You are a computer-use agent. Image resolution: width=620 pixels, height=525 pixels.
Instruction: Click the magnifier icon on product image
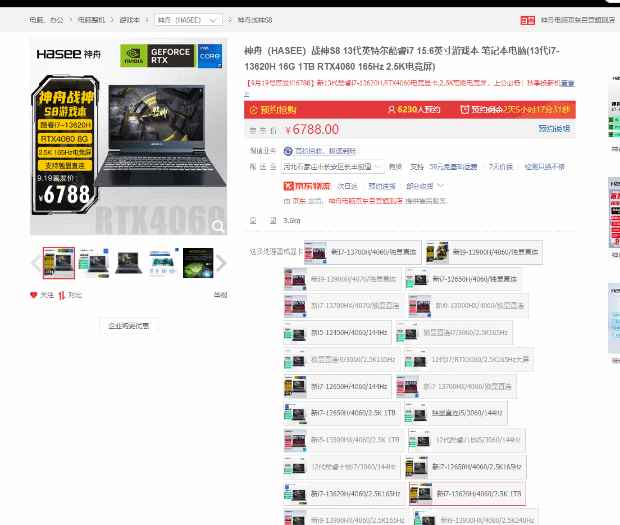(x=218, y=227)
